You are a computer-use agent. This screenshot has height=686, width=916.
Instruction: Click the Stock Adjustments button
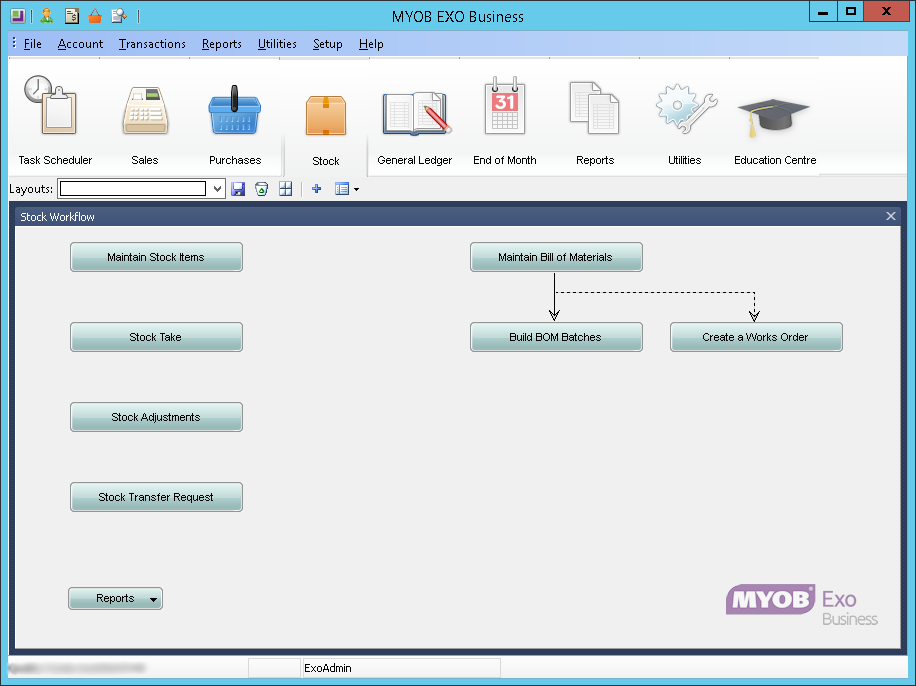click(x=157, y=417)
